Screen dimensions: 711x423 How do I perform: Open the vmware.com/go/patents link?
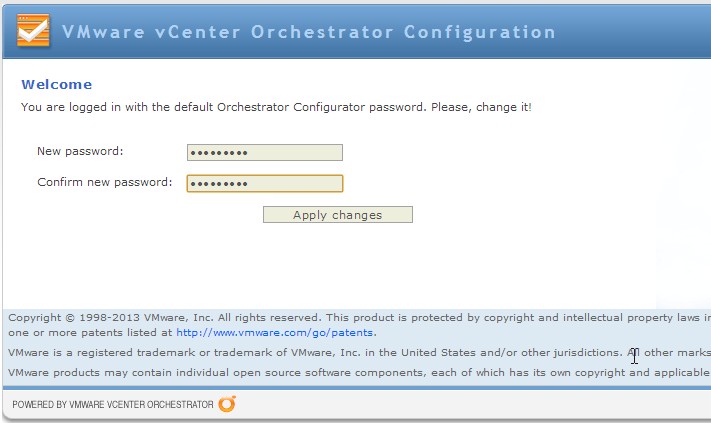pos(275,333)
